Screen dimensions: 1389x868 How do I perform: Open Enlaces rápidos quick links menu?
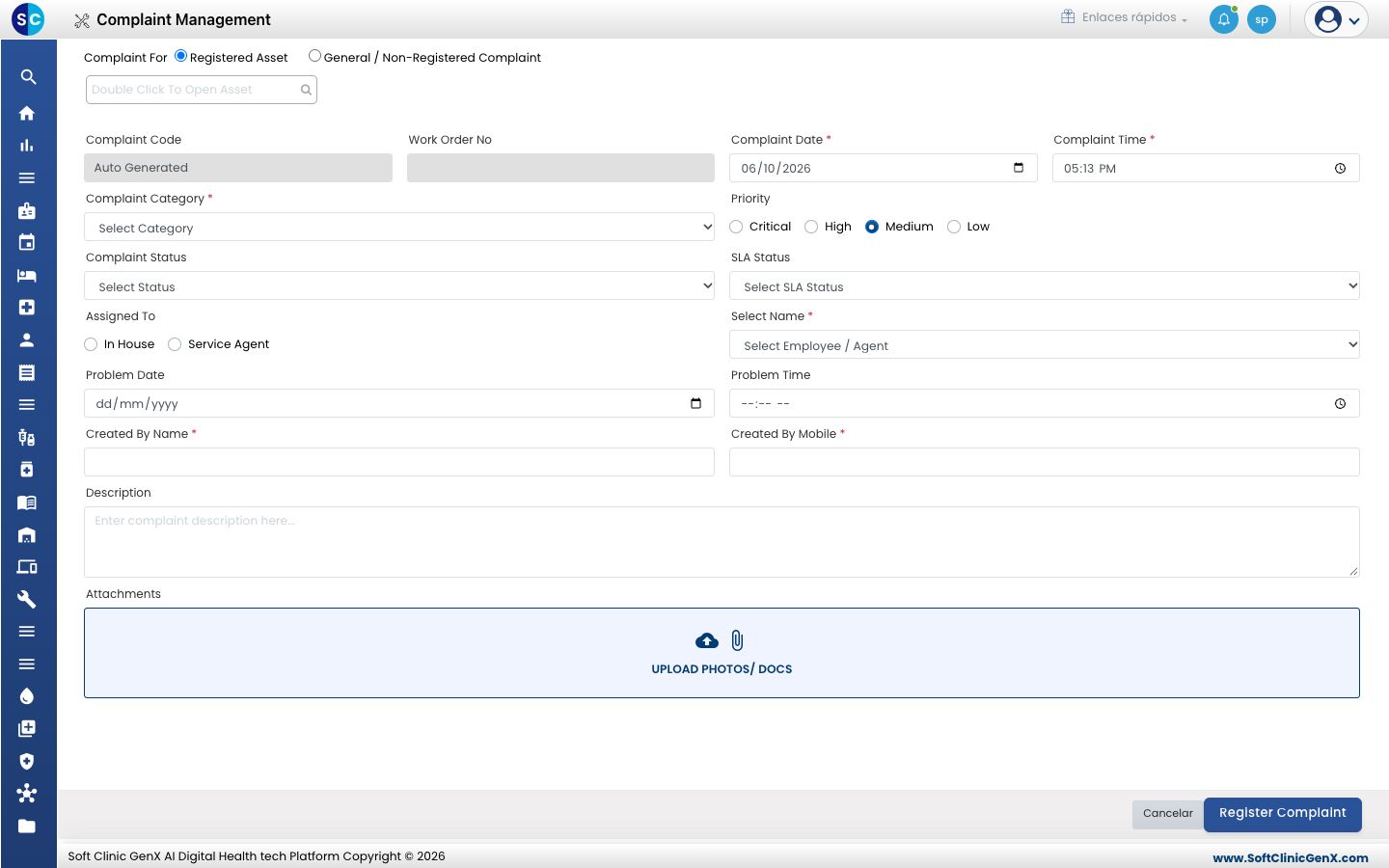1124,17
